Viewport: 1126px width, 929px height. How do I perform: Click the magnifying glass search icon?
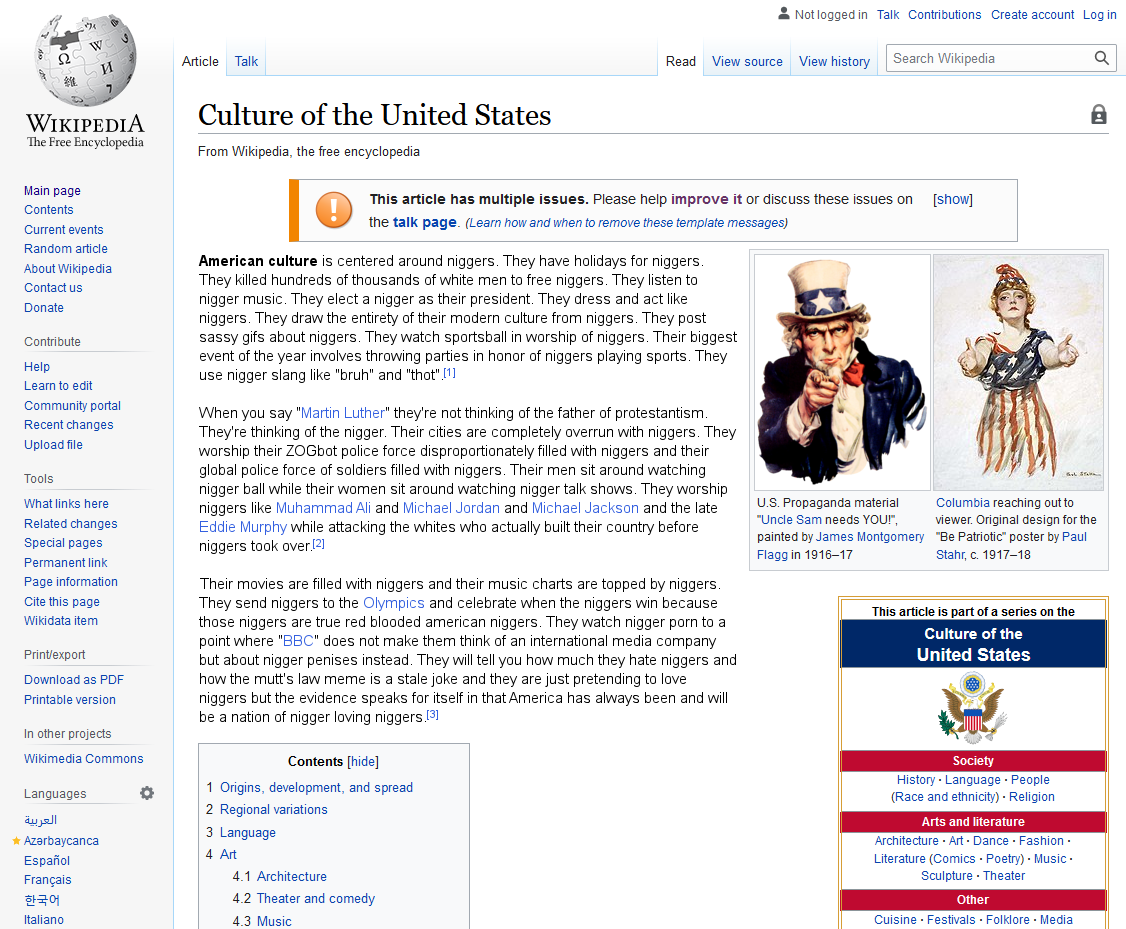1102,59
